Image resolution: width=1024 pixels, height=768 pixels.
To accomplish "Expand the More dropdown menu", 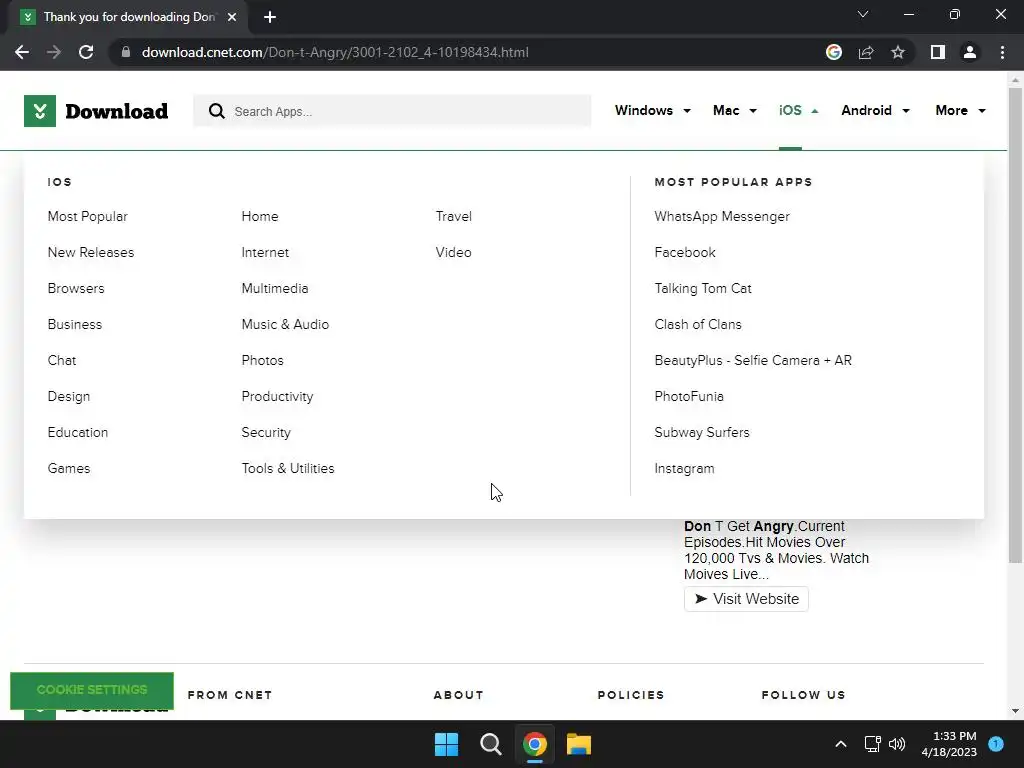I will pyautogui.click(x=960, y=110).
